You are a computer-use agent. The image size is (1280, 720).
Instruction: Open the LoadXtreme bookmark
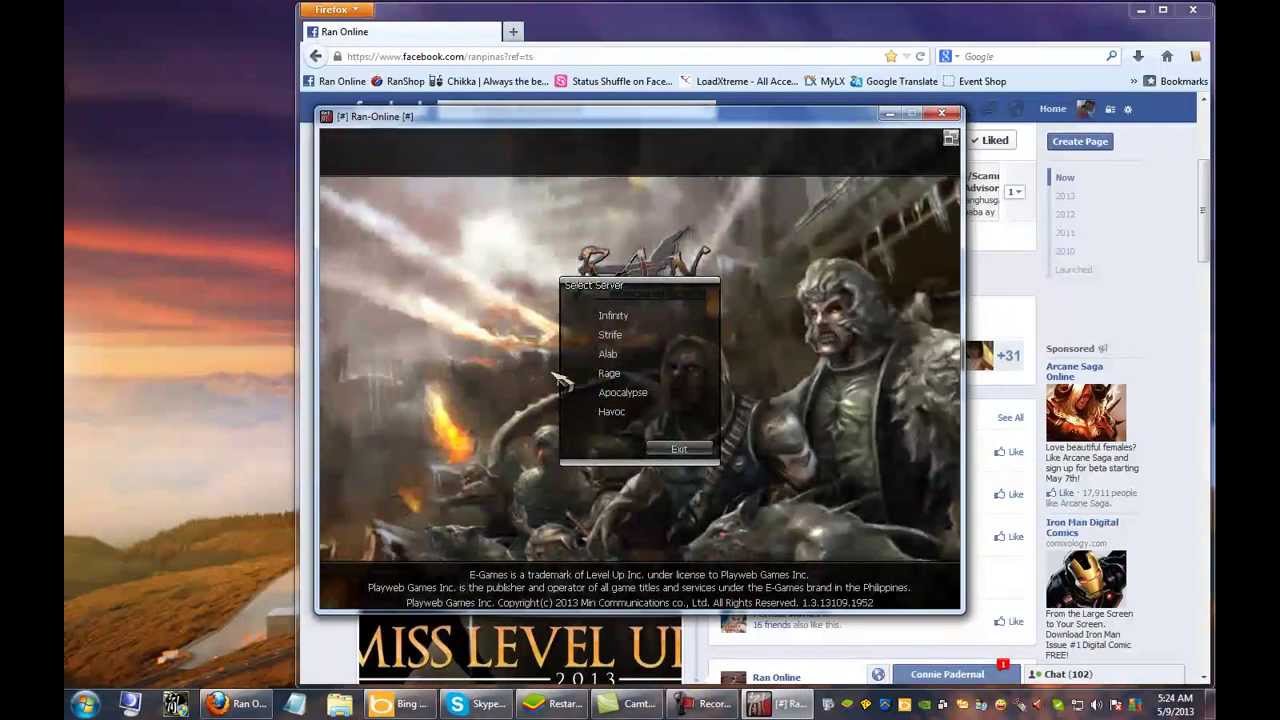pyautogui.click(x=738, y=82)
